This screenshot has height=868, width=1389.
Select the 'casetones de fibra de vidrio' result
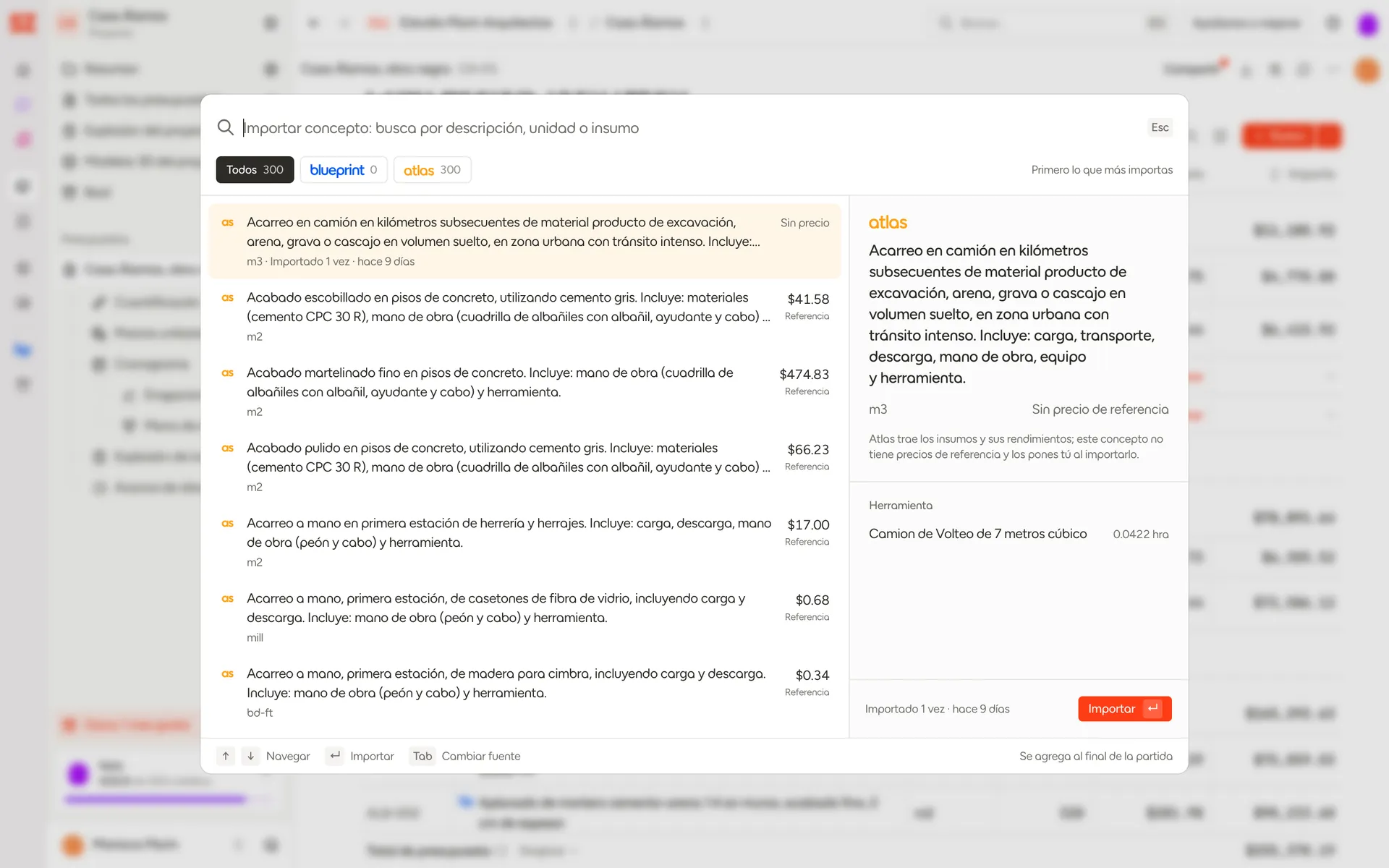click(x=524, y=617)
